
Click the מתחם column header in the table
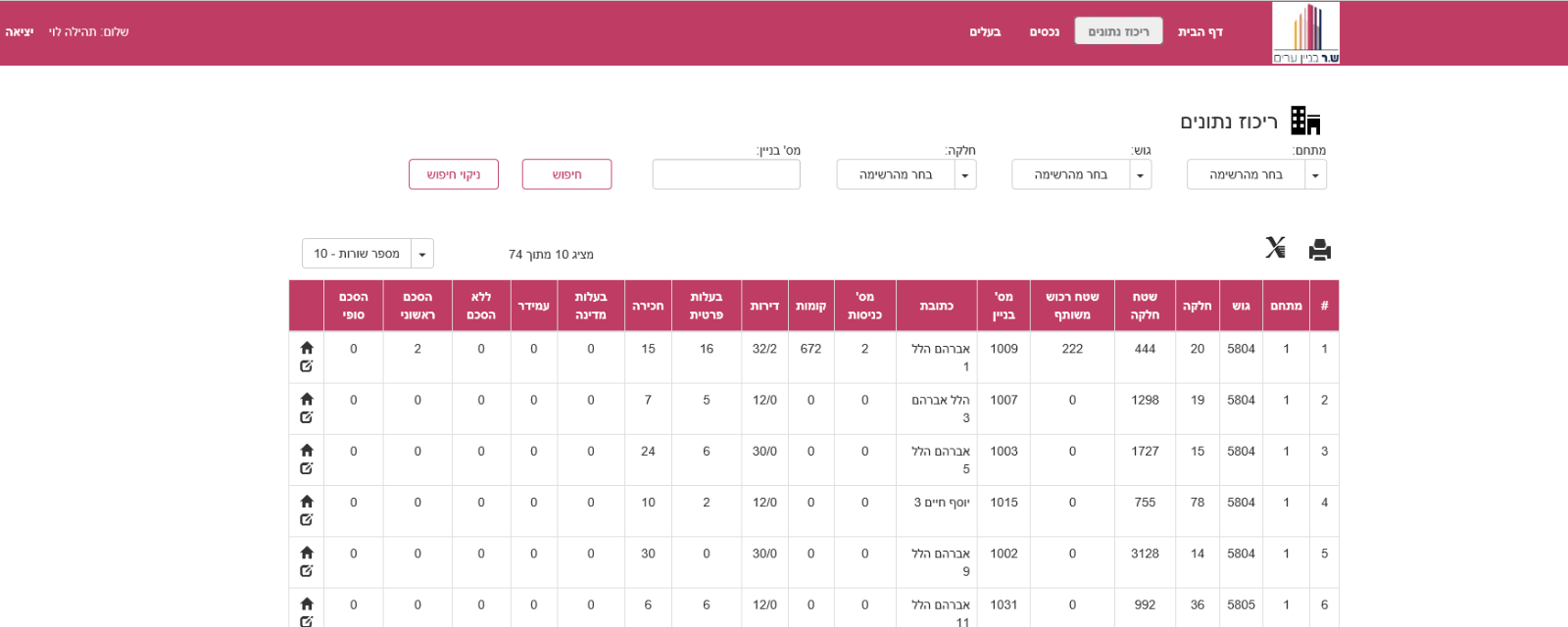[1286, 306]
